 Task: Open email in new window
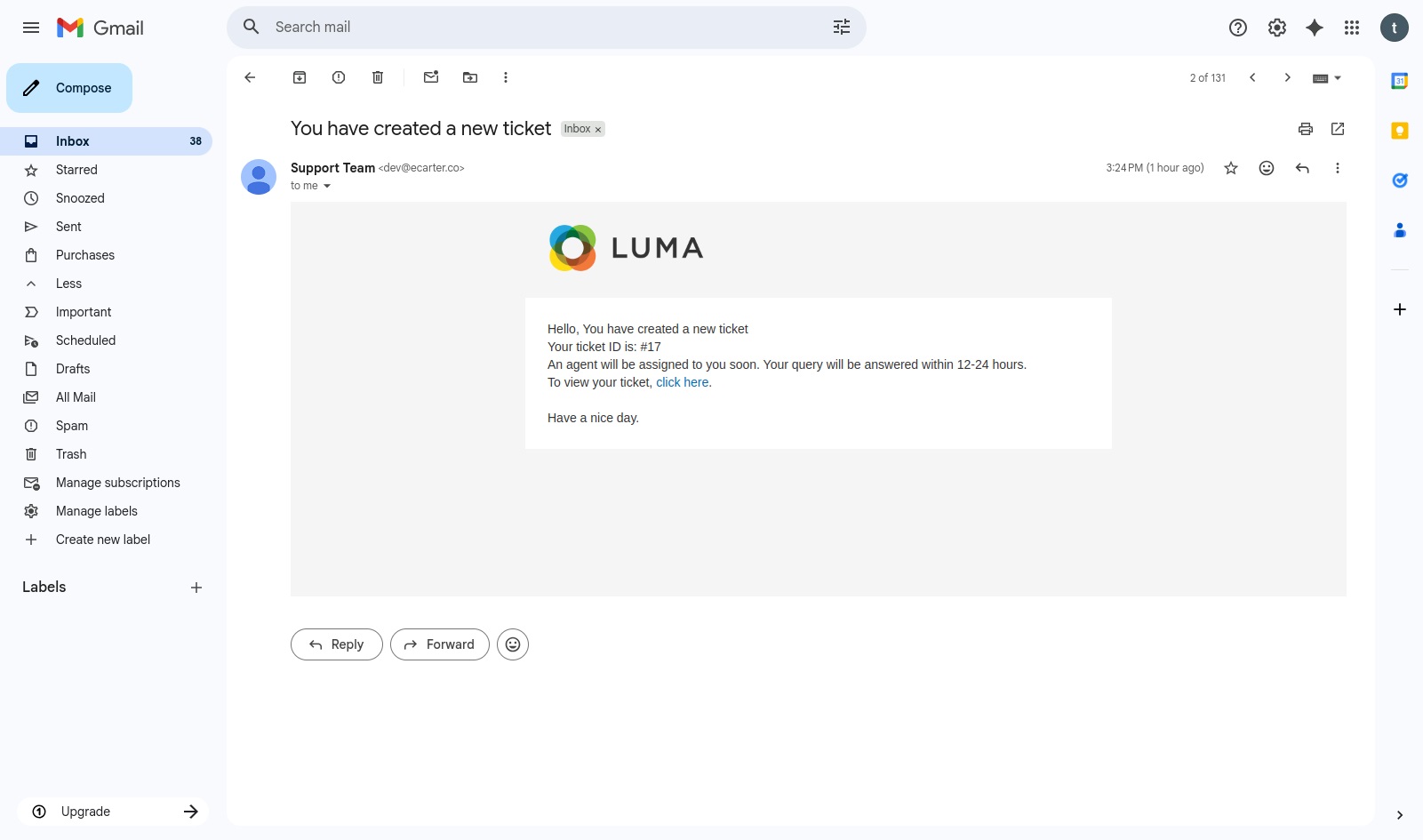pos(1338,129)
